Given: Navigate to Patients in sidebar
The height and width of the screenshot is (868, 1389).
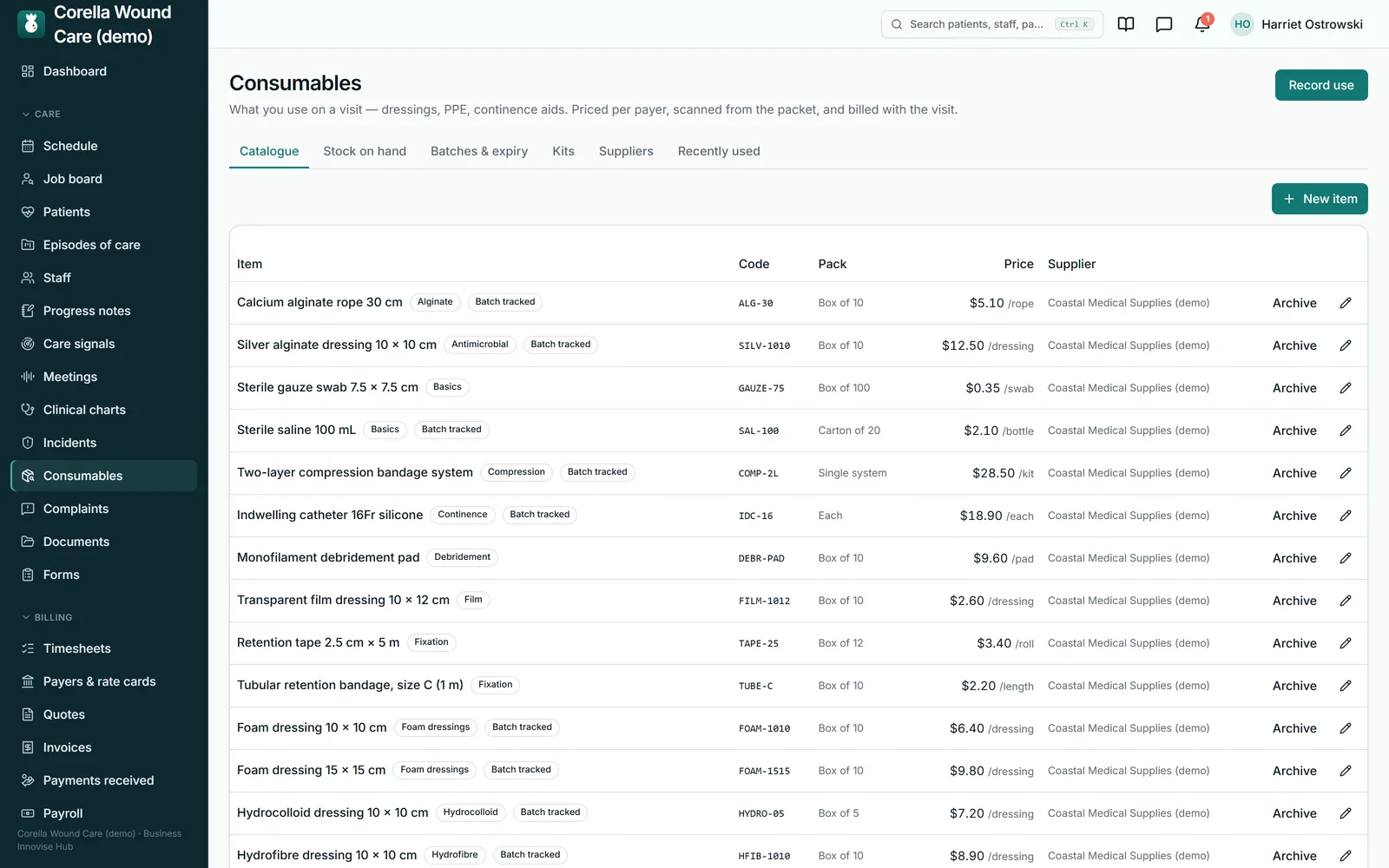Looking at the screenshot, I should pos(104,212).
